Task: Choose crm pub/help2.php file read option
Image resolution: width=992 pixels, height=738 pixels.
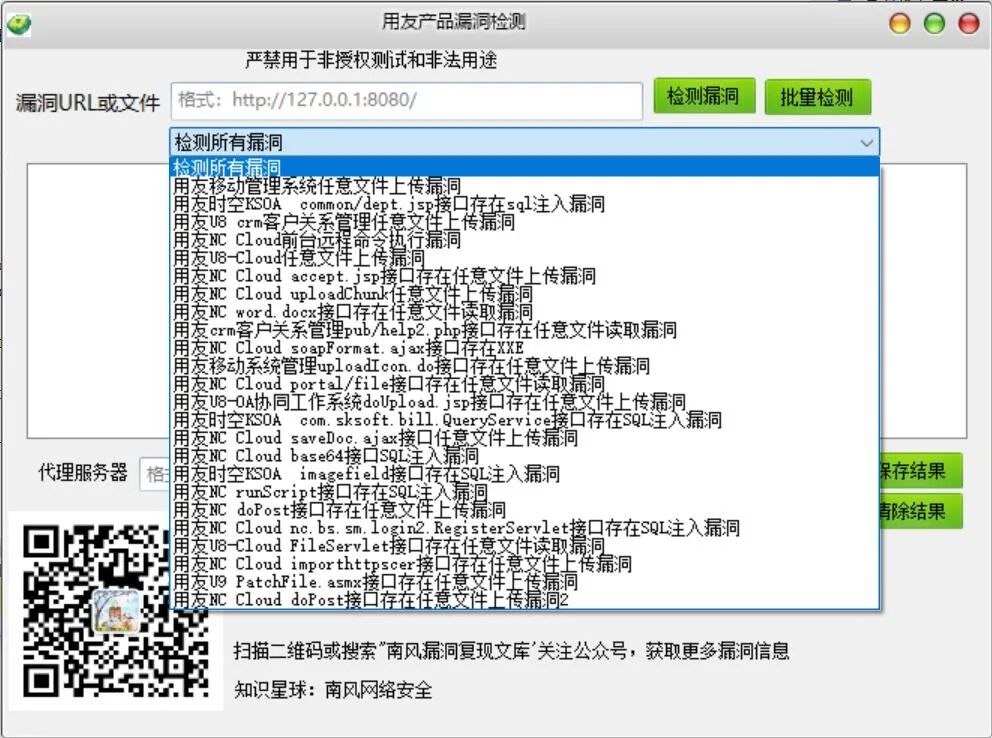Action: point(524,329)
